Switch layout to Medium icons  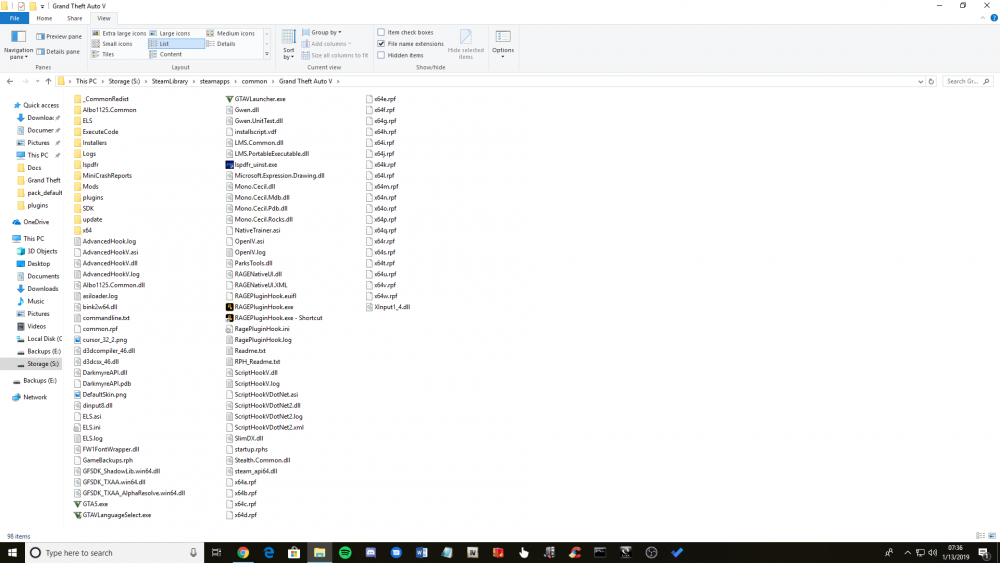click(230, 33)
